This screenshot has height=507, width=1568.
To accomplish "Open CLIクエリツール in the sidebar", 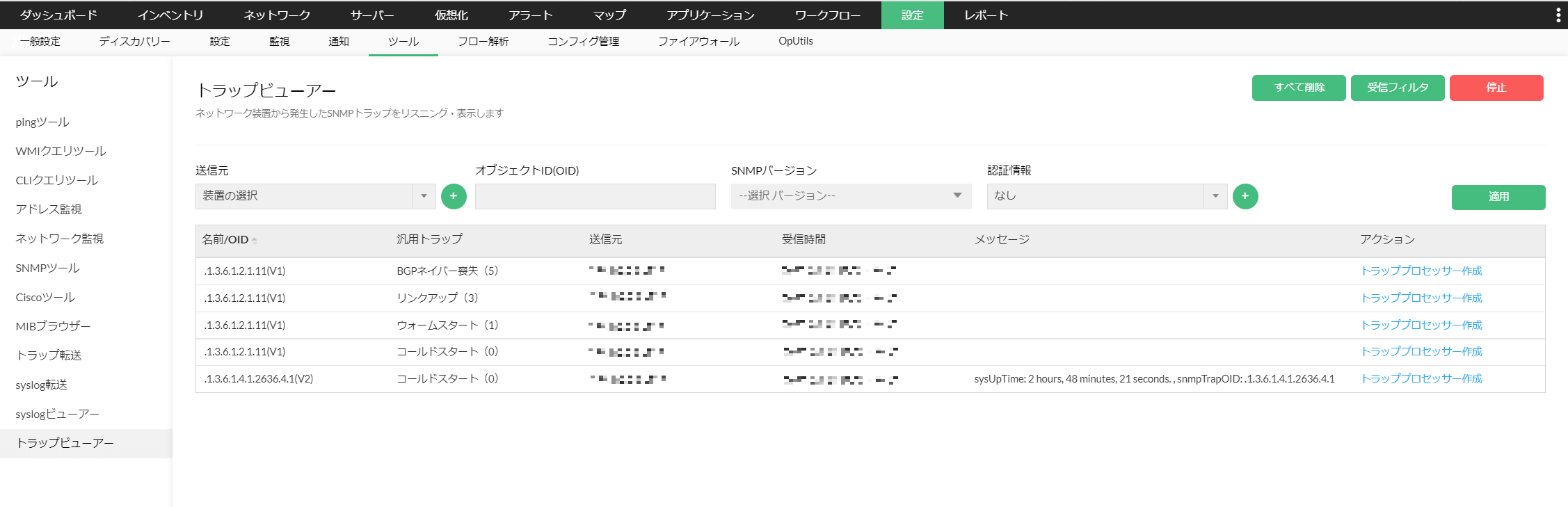I will coord(57,181).
